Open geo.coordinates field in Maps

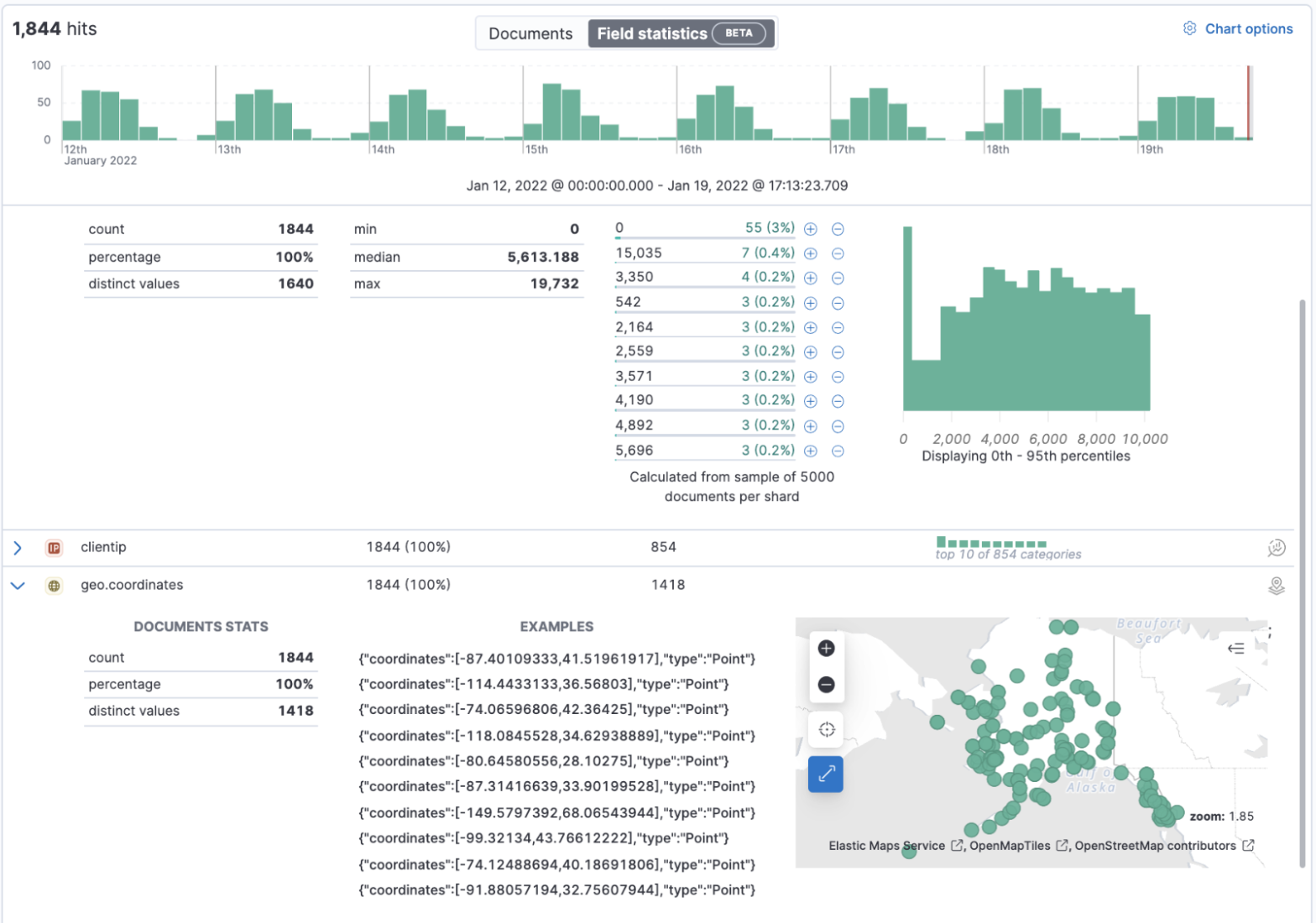pos(1276,586)
